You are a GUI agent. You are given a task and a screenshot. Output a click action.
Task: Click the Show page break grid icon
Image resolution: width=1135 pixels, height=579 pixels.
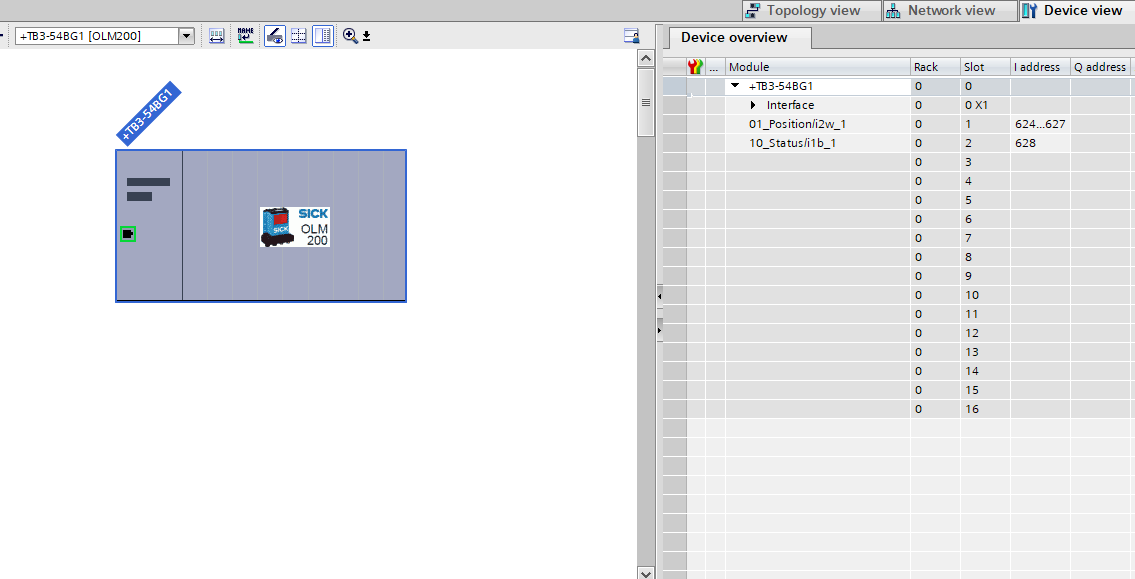(x=298, y=35)
